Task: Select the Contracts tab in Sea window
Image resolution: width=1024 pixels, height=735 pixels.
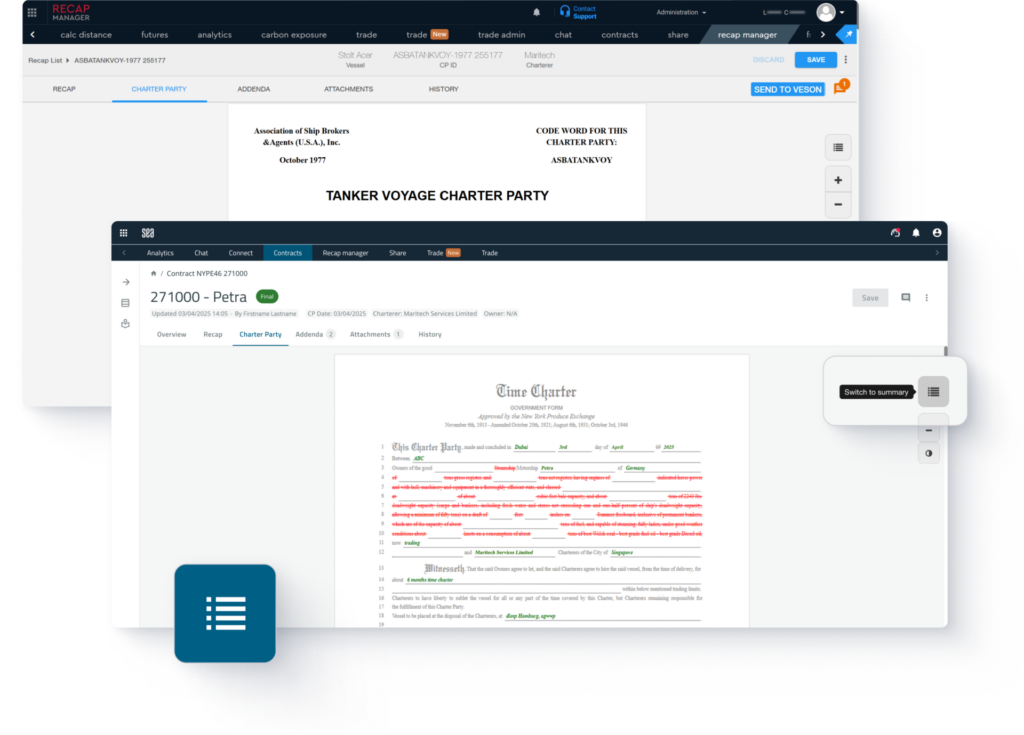Action: click(288, 253)
